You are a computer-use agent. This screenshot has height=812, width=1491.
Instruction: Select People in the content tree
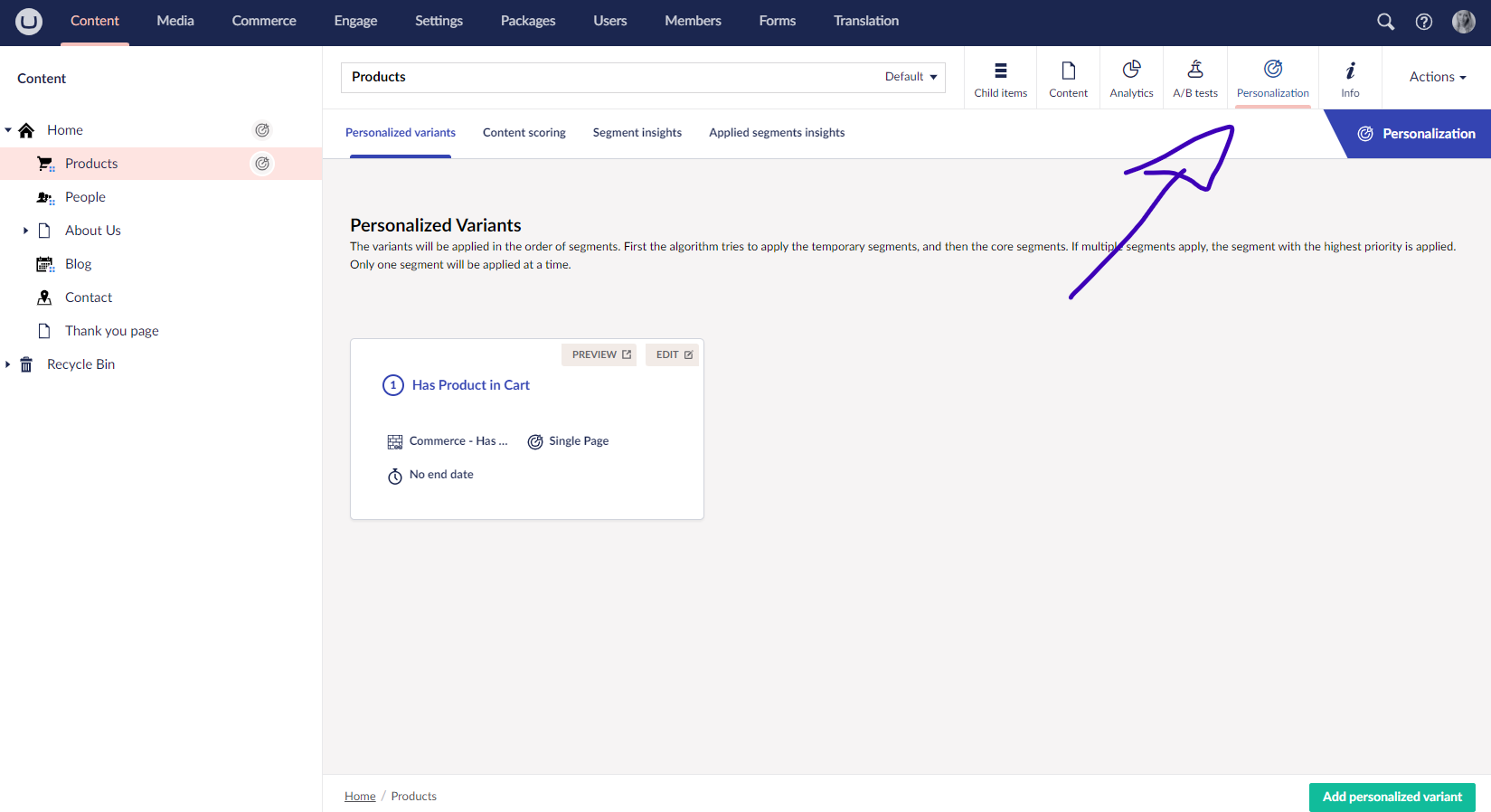pyautogui.click(x=85, y=197)
